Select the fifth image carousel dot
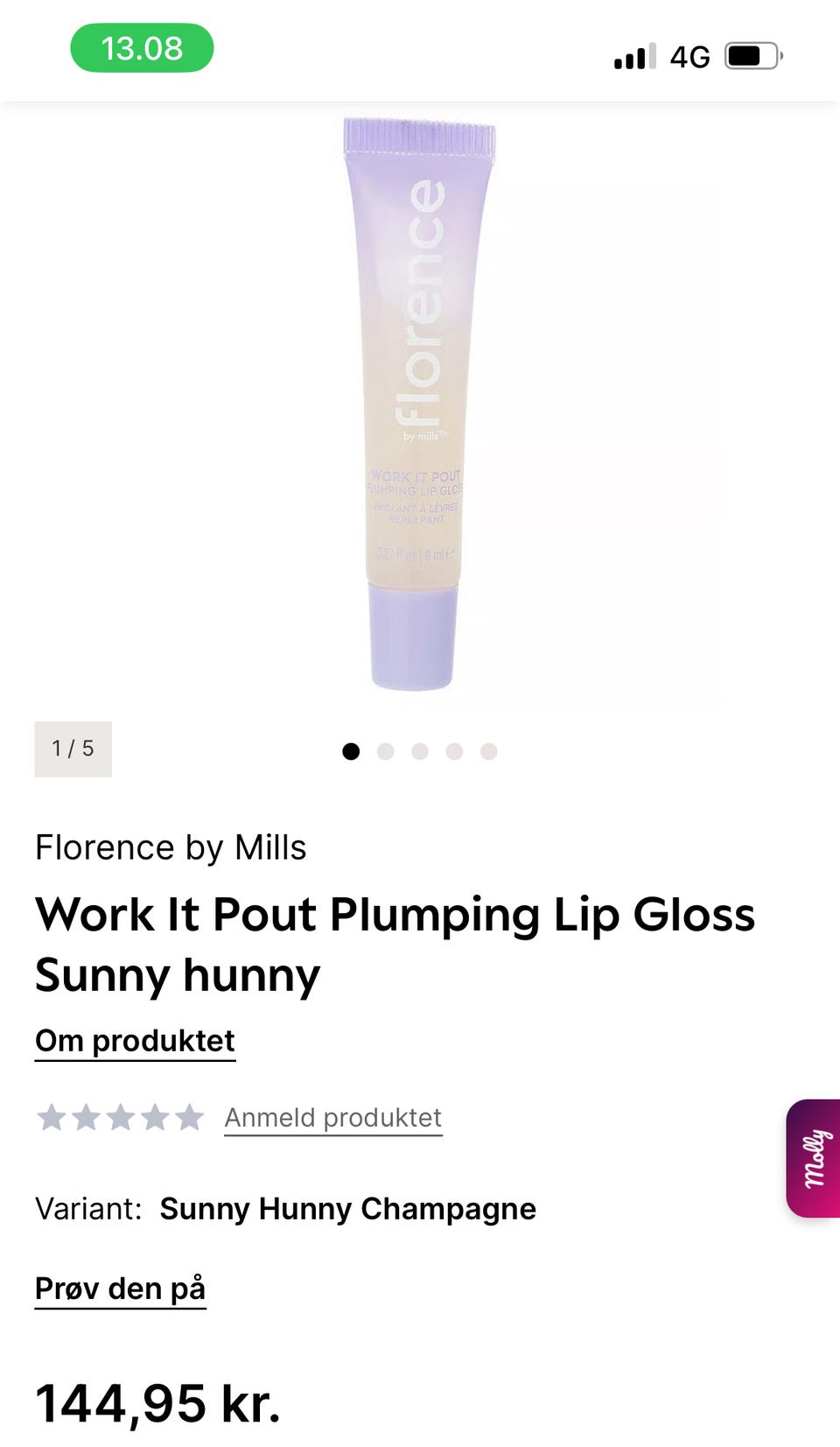This screenshot has height=1447, width=840. pyautogui.click(x=489, y=751)
